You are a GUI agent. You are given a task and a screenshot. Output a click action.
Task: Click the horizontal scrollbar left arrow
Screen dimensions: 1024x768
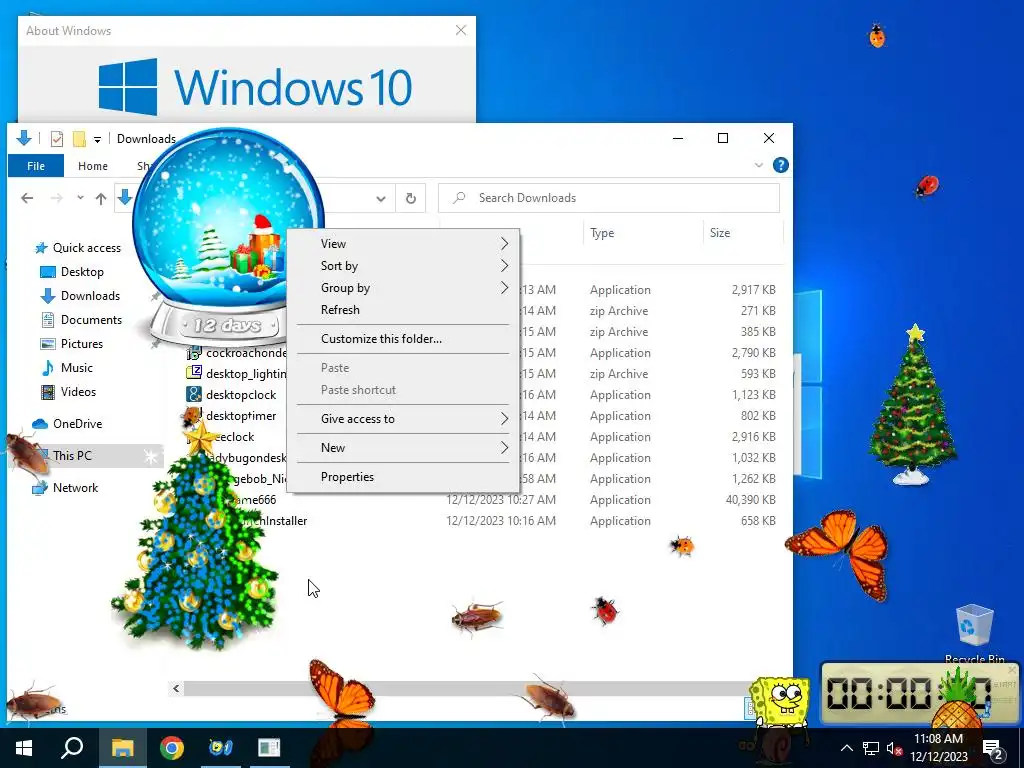(176, 688)
